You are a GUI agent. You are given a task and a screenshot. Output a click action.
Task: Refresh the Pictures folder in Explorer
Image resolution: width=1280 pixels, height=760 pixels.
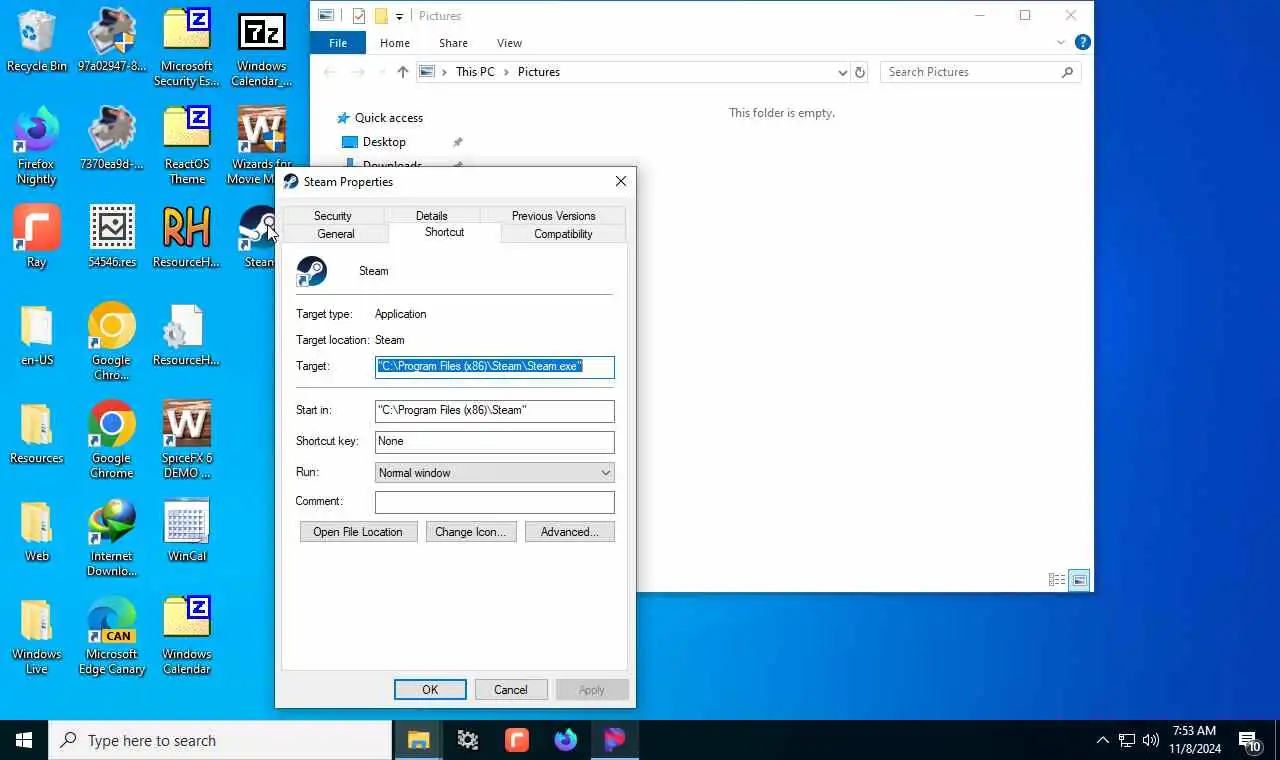[860, 72]
